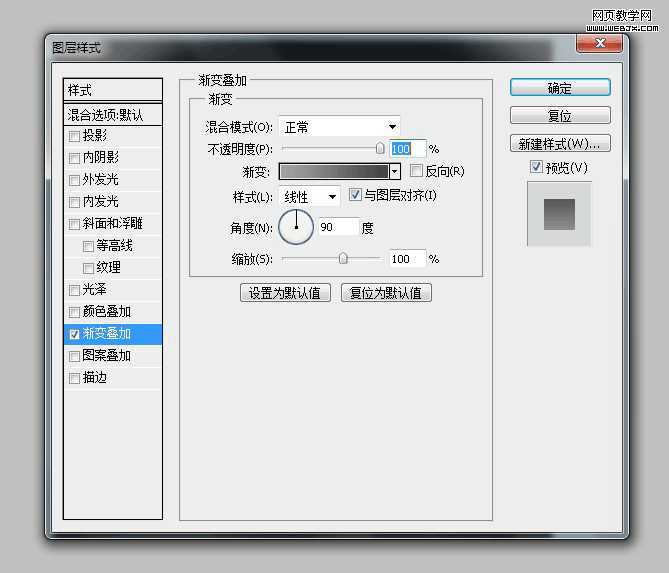669x573 pixels.
Task: Enable the 图案叠加 checkbox
Action: point(74,356)
